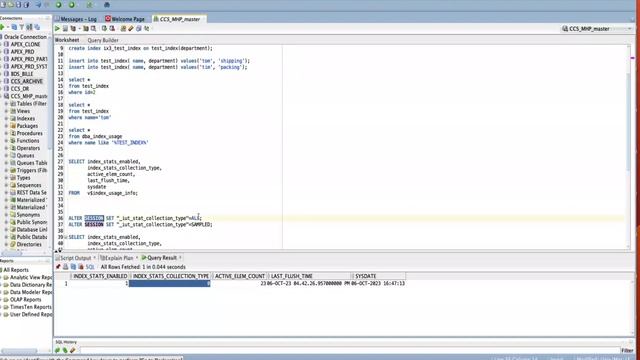
Task: Switch to the Welcome Page tab
Action: click(x=125, y=19)
